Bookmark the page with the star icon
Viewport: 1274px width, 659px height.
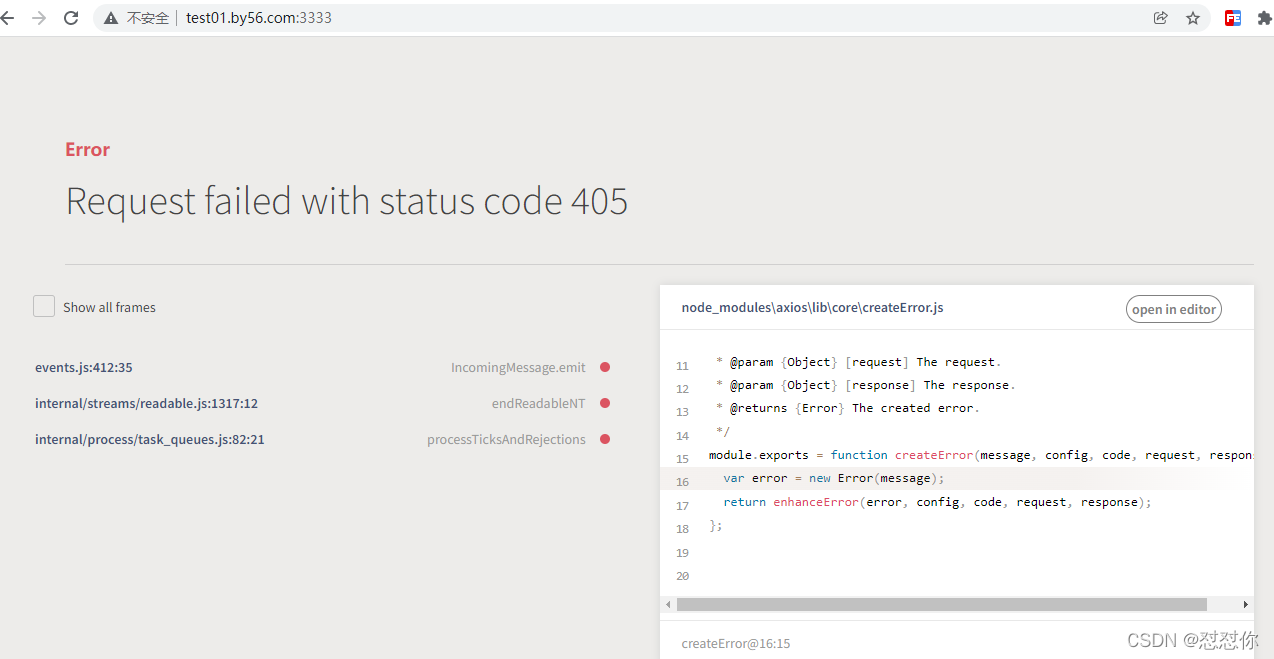tap(1193, 18)
